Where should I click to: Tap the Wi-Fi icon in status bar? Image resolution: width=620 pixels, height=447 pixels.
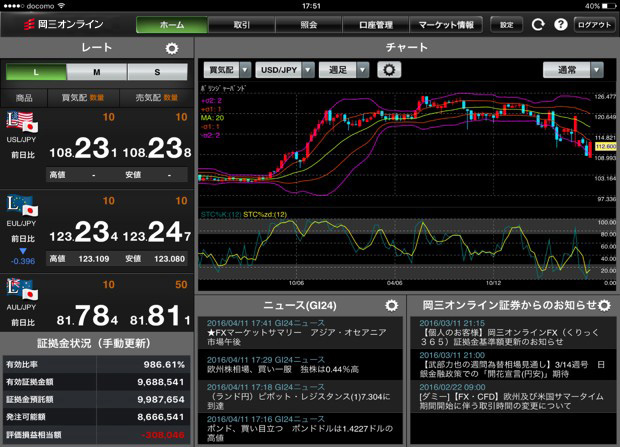[61, 6]
